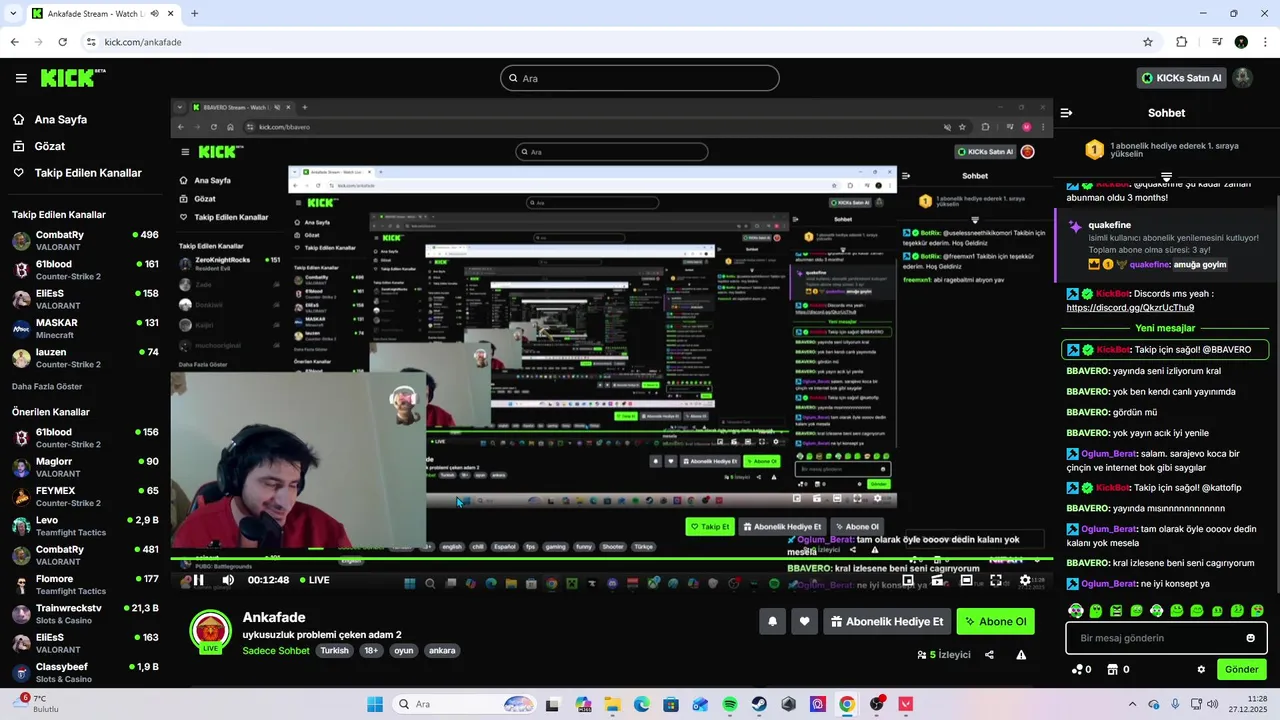Open channel points balance icon
The width and height of the screenshot is (1280, 720).
point(1077,669)
